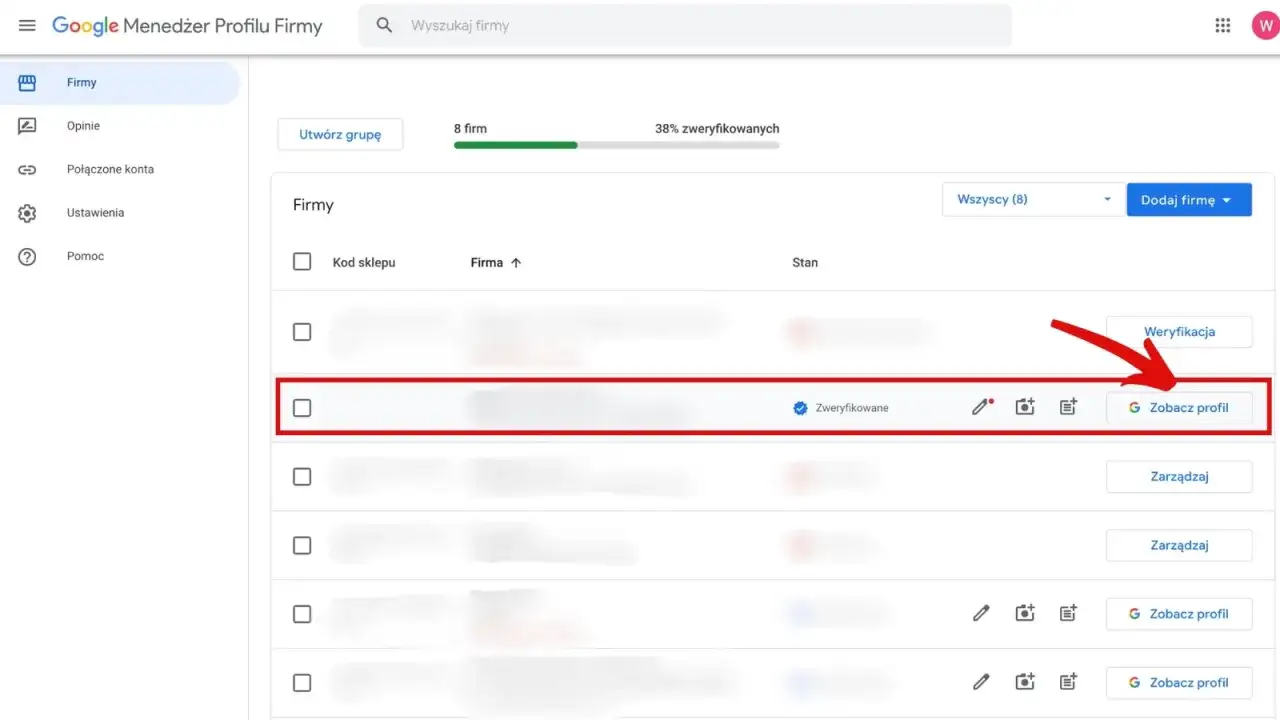Select Firmy in the sidebar
The height and width of the screenshot is (720, 1280).
coord(120,83)
